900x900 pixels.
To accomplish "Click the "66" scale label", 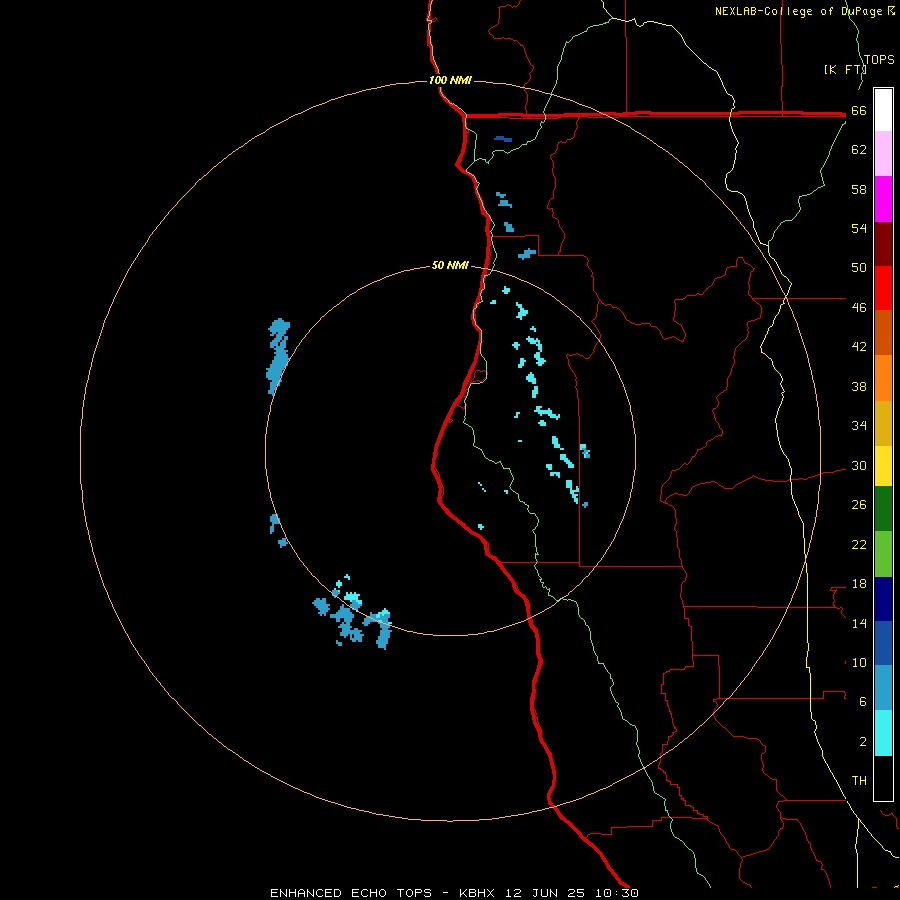I will (x=859, y=111).
